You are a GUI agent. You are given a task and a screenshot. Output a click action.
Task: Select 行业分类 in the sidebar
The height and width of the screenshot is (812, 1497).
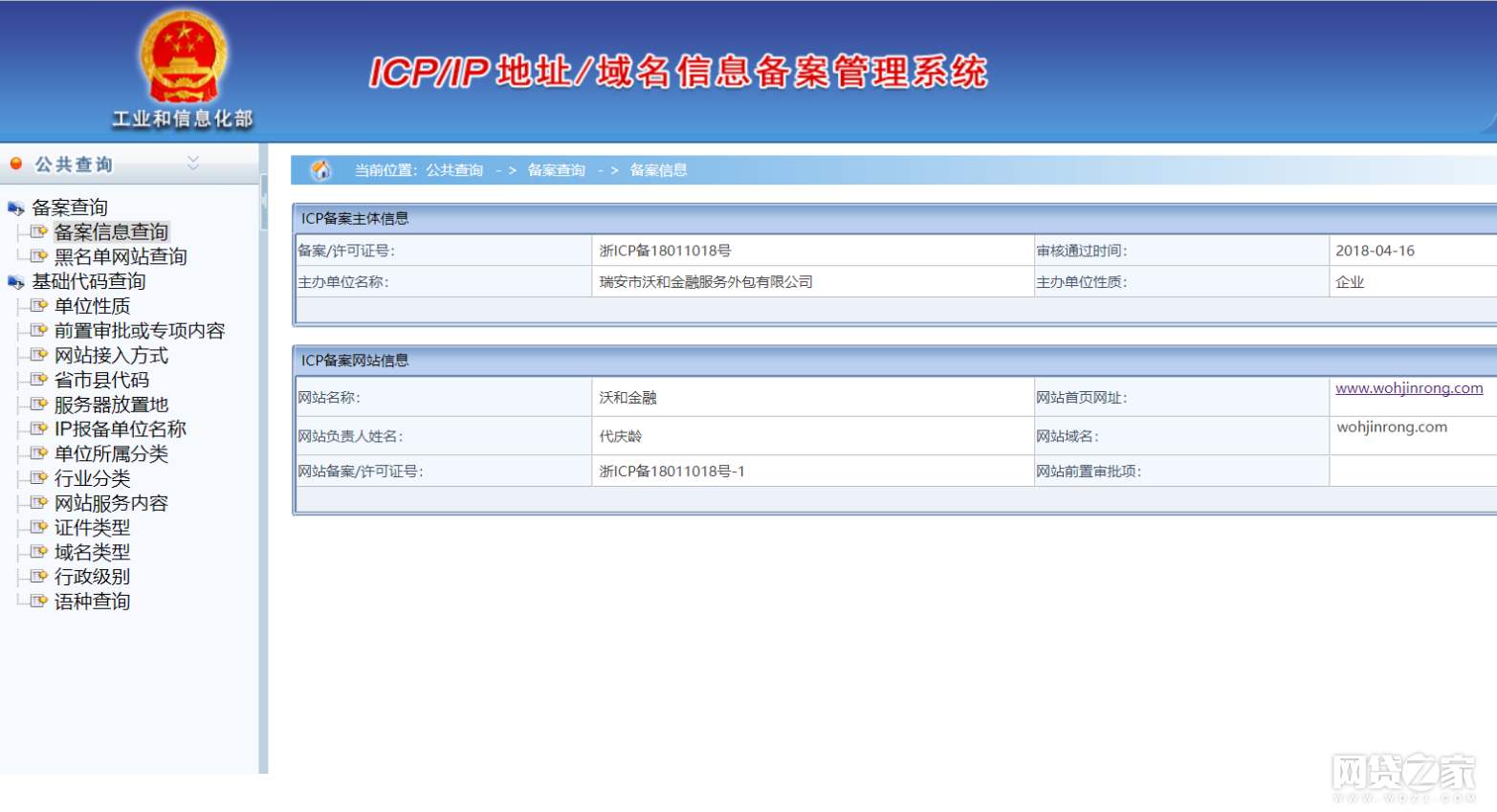(92, 478)
